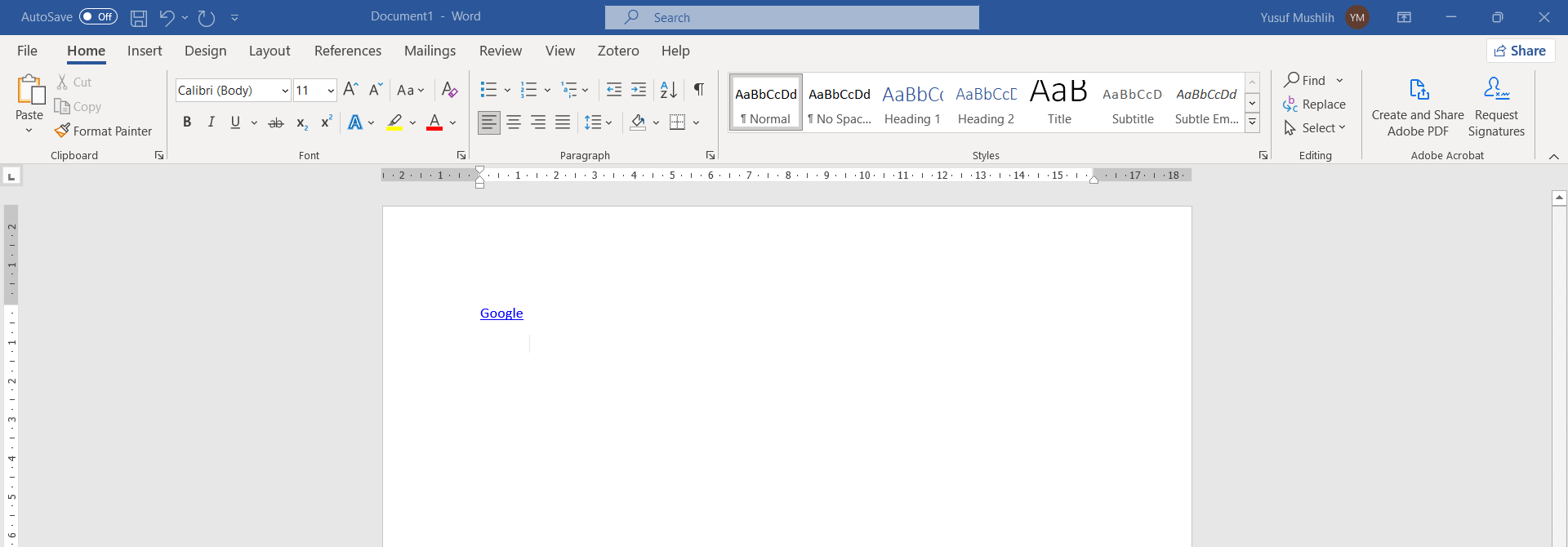Toggle underline formatting

pyautogui.click(x=236, y=122)
